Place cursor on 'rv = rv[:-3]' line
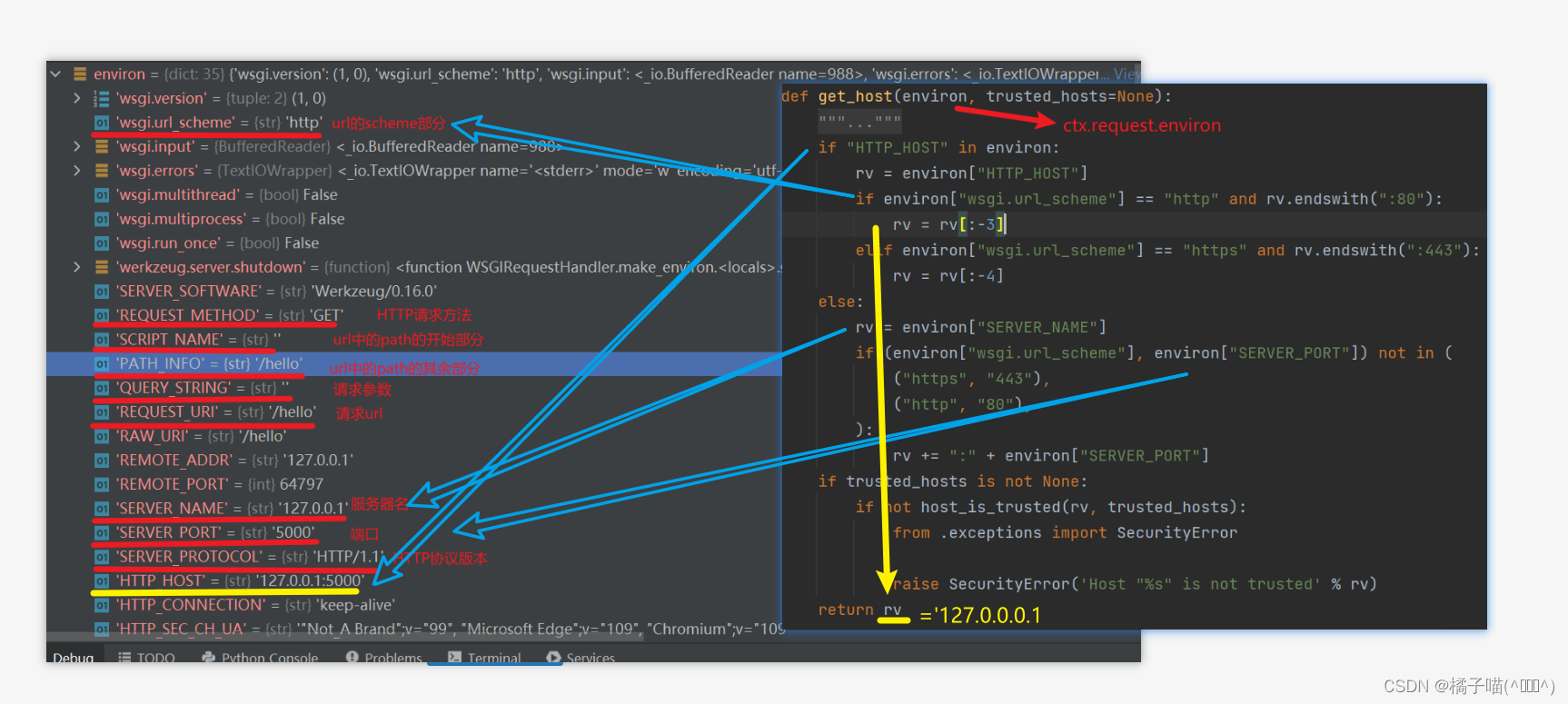The image size is (1568, 704). click(x=949, y=224)
